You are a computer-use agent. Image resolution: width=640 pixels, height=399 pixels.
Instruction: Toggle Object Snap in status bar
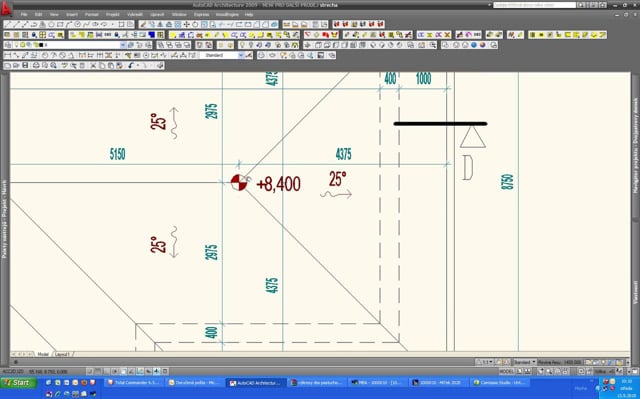(123, 371)
